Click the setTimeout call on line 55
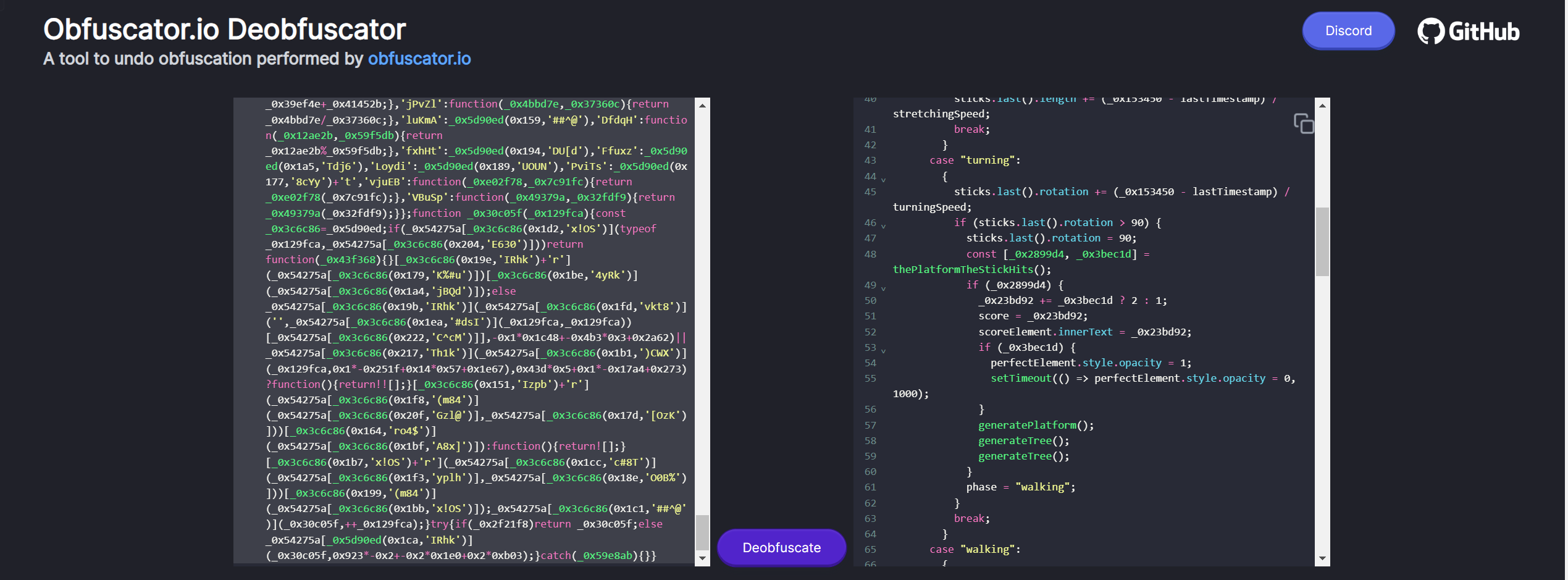Viewport: 1568px width, 580px height. point(1143,378)
